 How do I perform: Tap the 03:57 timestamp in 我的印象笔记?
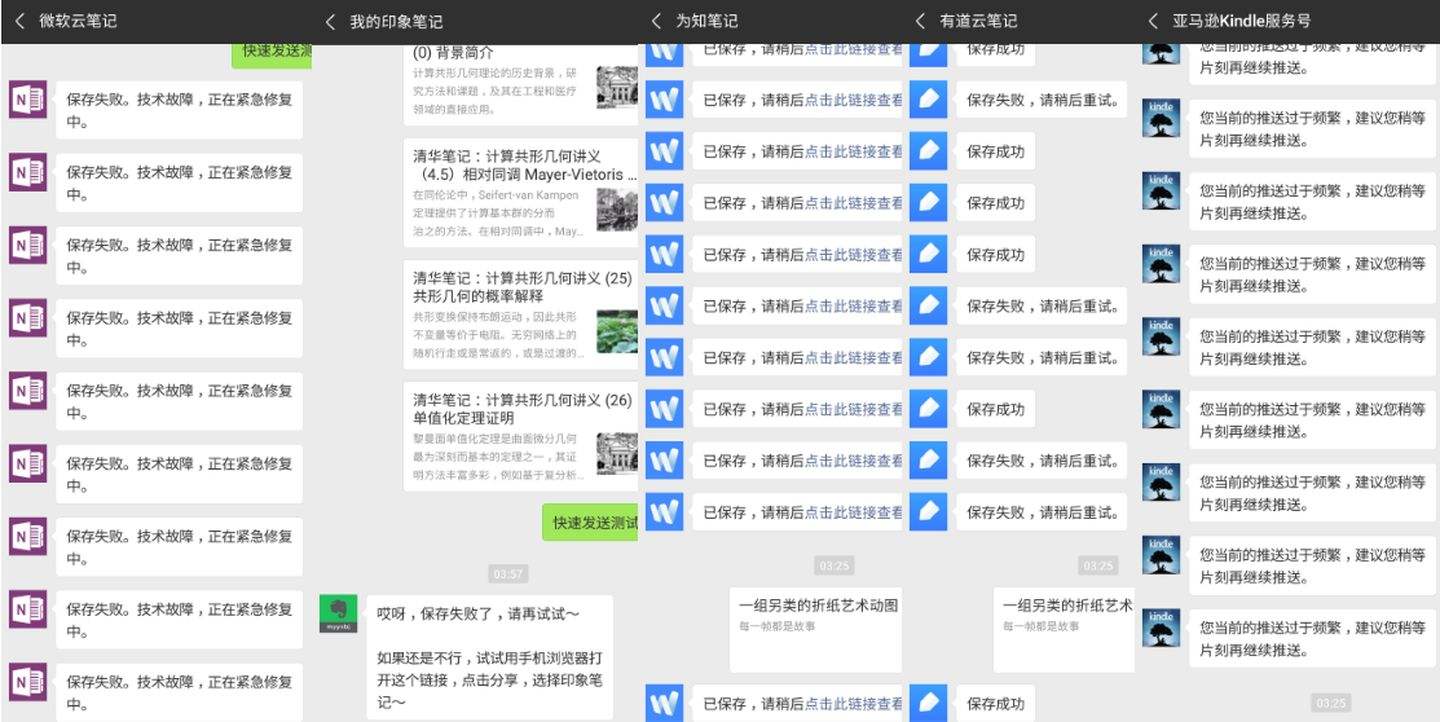click(508, 574)
